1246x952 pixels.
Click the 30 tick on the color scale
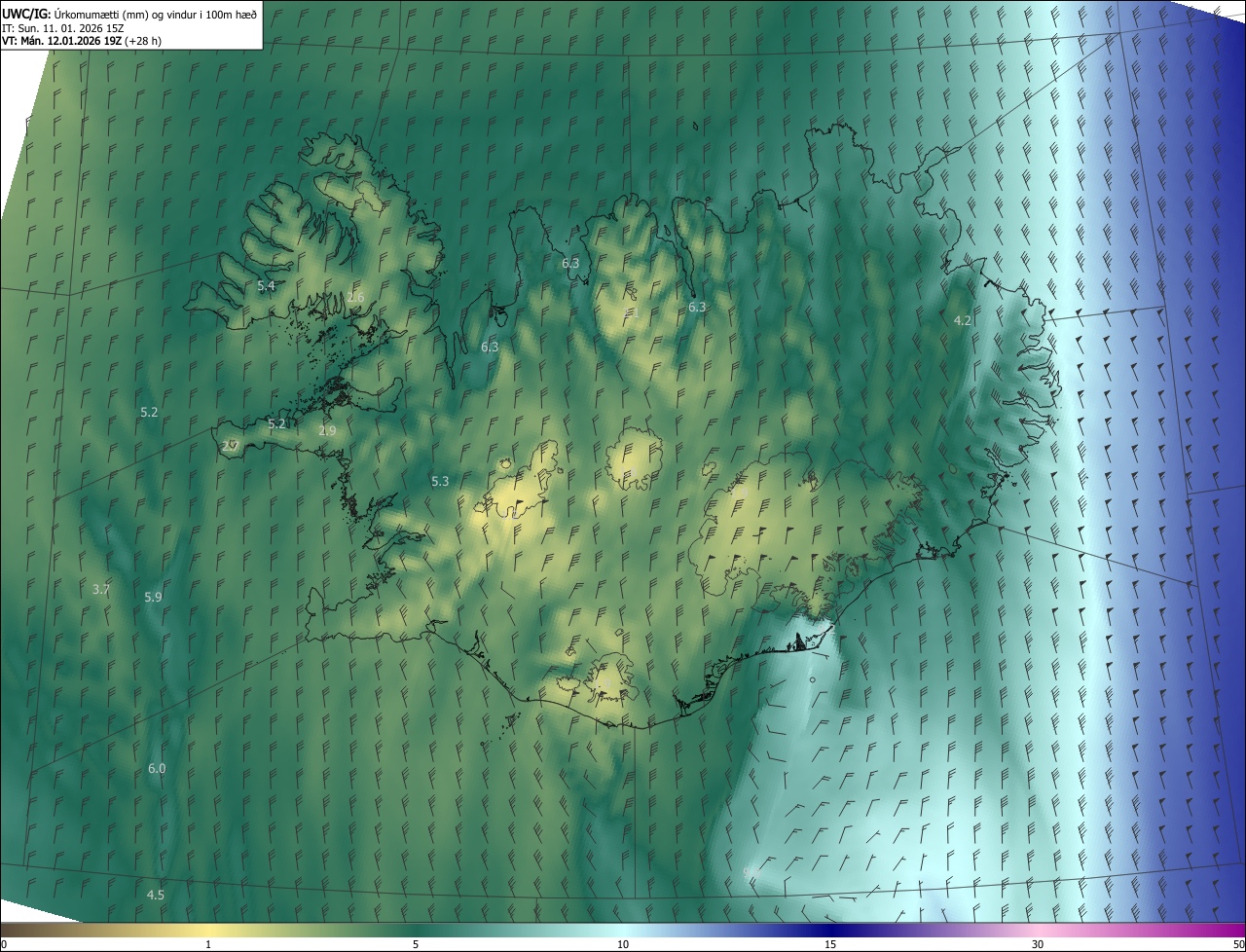pyautogui.click(x=1038, y=944)
